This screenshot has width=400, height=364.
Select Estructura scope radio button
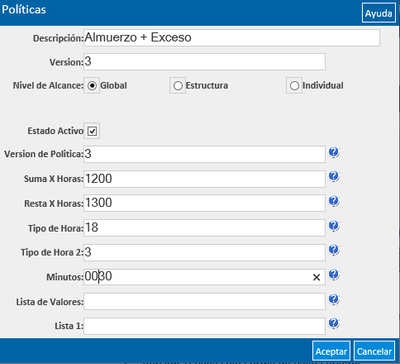pyautogui.click(x=178, y=86)
